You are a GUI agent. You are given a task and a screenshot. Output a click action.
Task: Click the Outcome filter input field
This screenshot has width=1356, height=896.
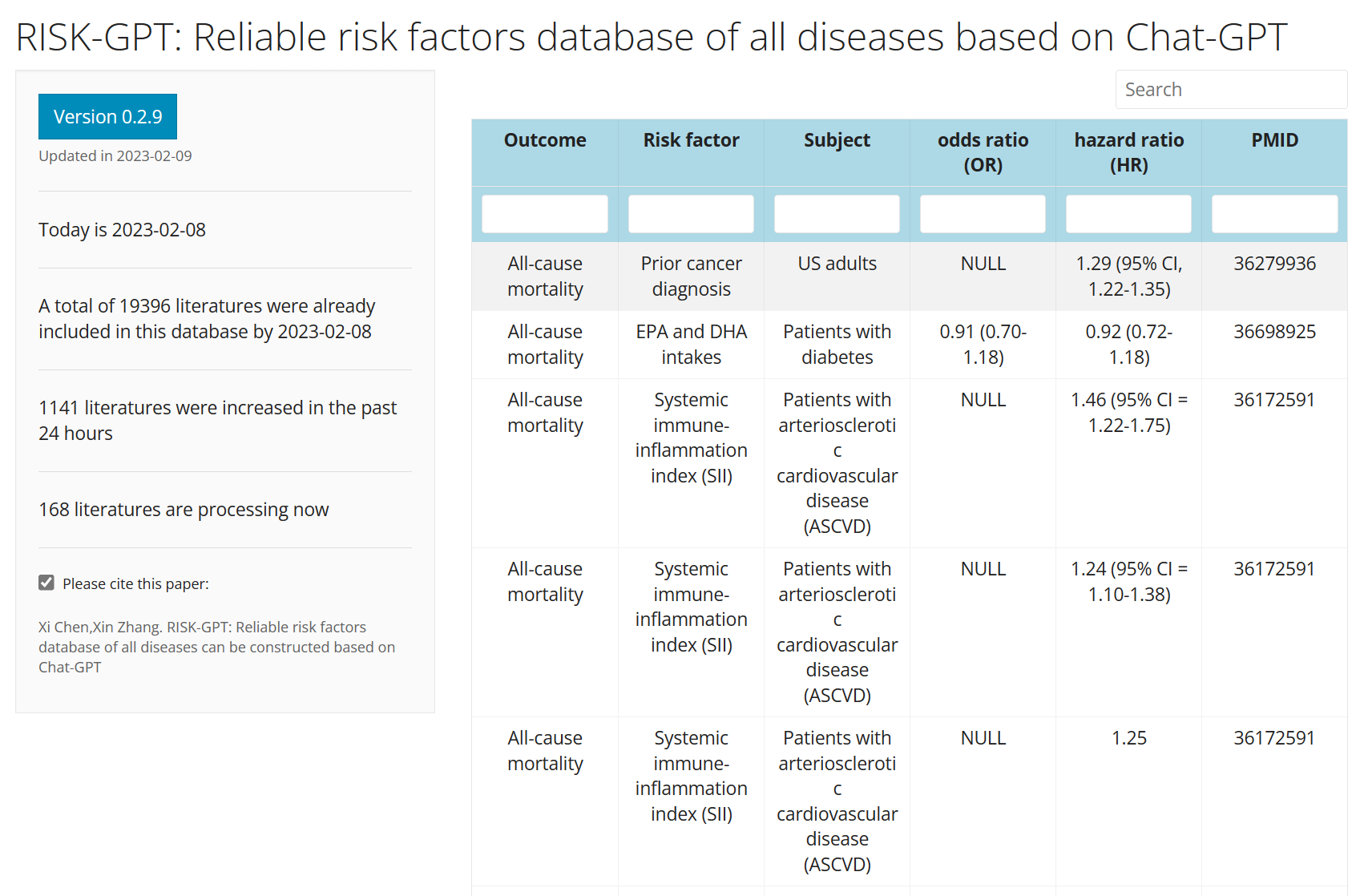pyautogui.click(x=545, y=214)
